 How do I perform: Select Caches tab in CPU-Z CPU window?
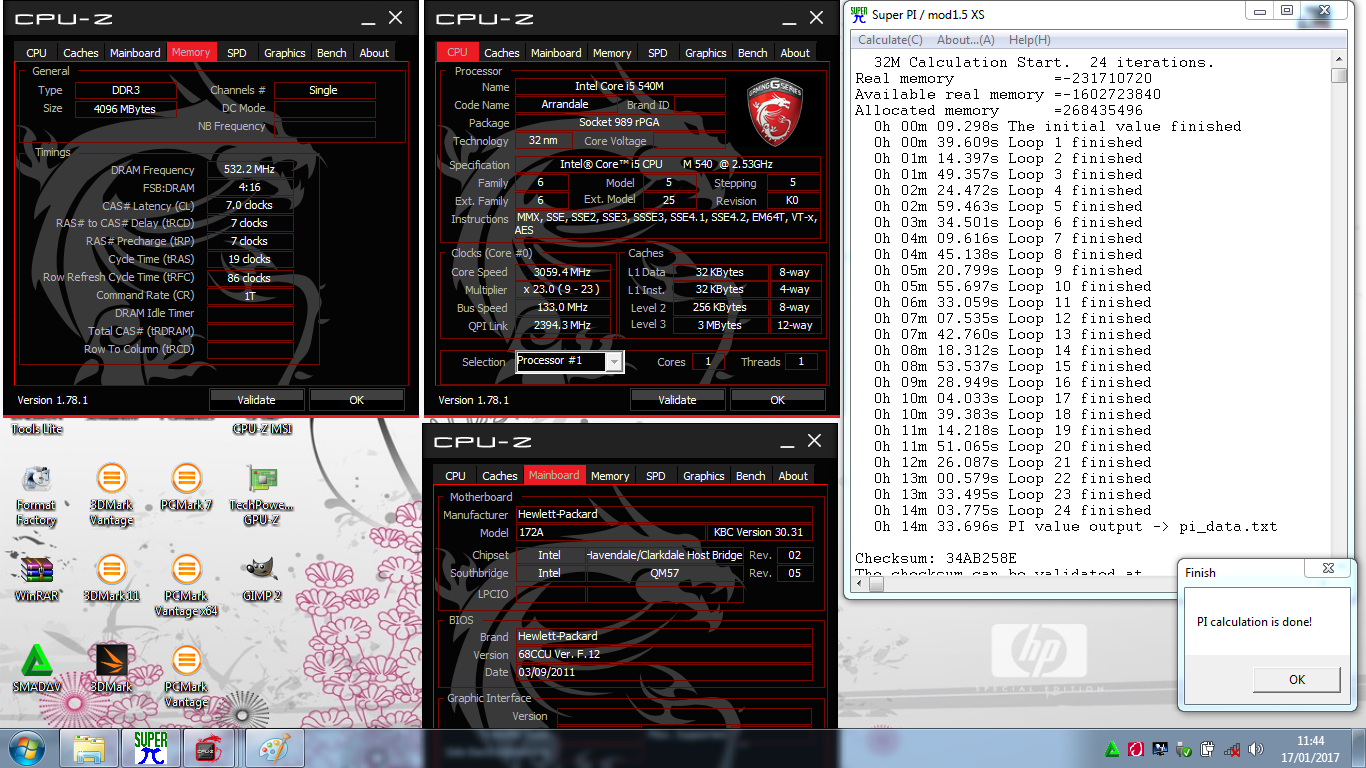click(x=501, y=53)
